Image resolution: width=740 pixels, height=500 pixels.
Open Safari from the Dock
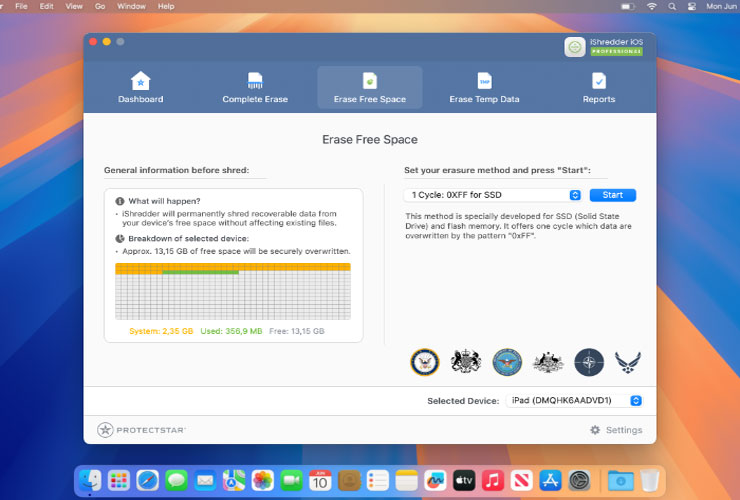[x=148, y=480]
